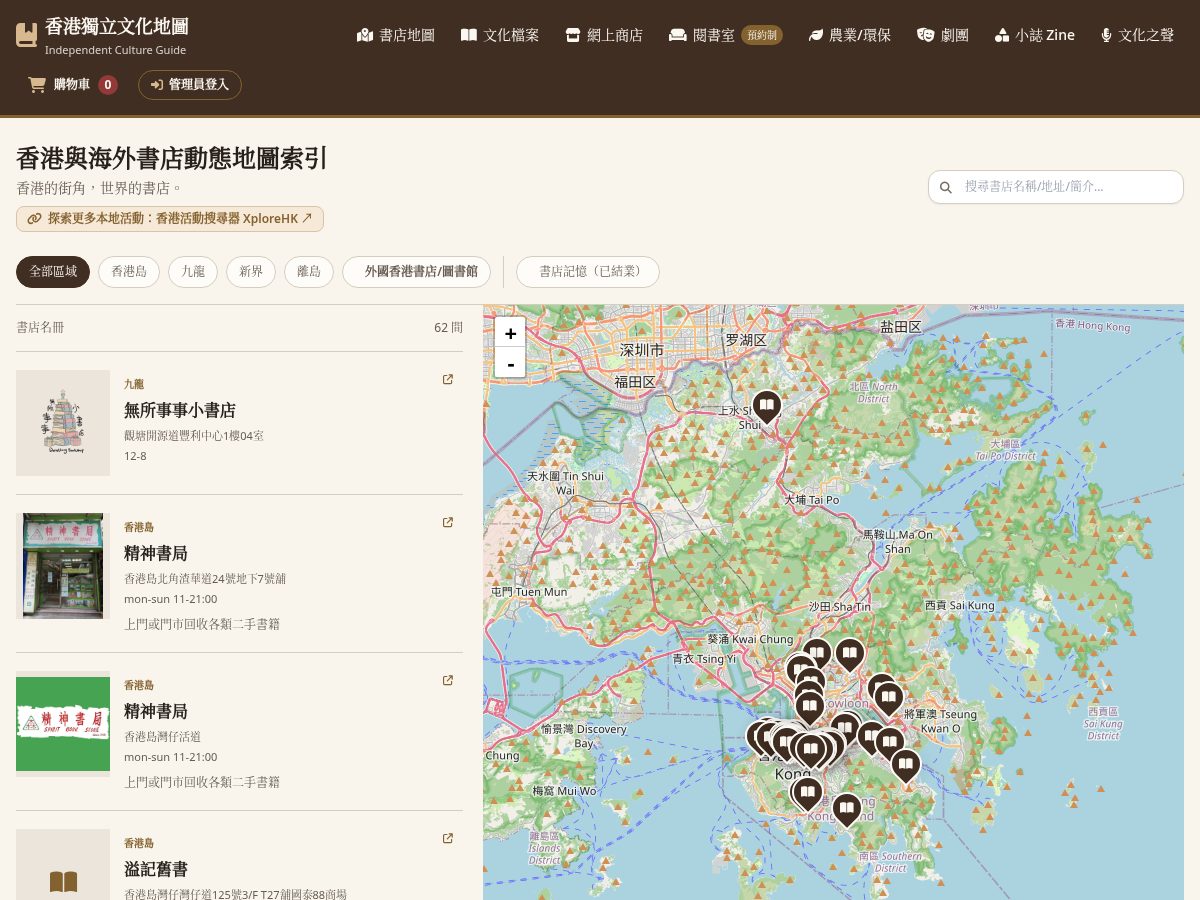The height and width of the screenshot is (900, 1200).
Task: Click the green 精神書局 logo thumbnail
Action: (63, 724)
